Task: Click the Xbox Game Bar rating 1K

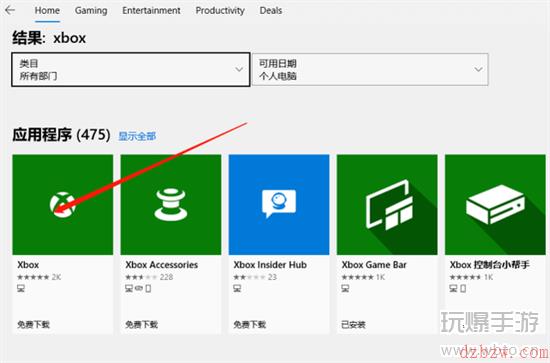Action: [x=363, y=277]
